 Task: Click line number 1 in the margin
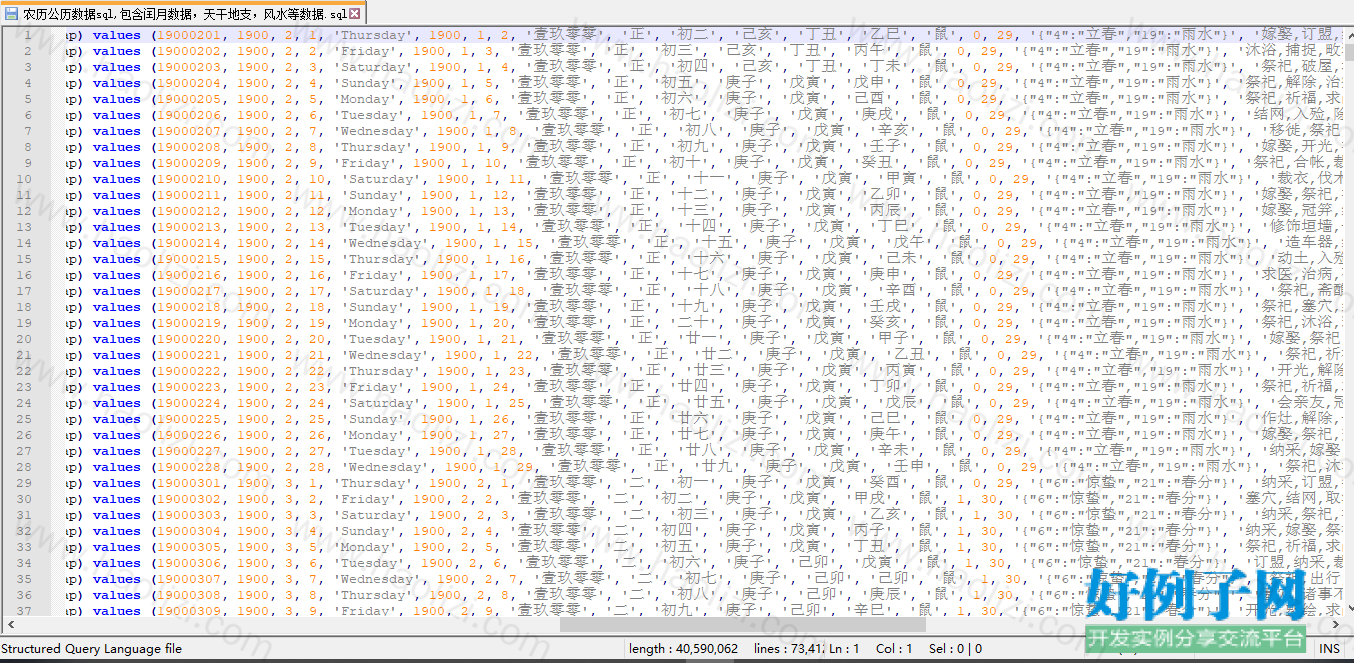[x=28, y=35]
